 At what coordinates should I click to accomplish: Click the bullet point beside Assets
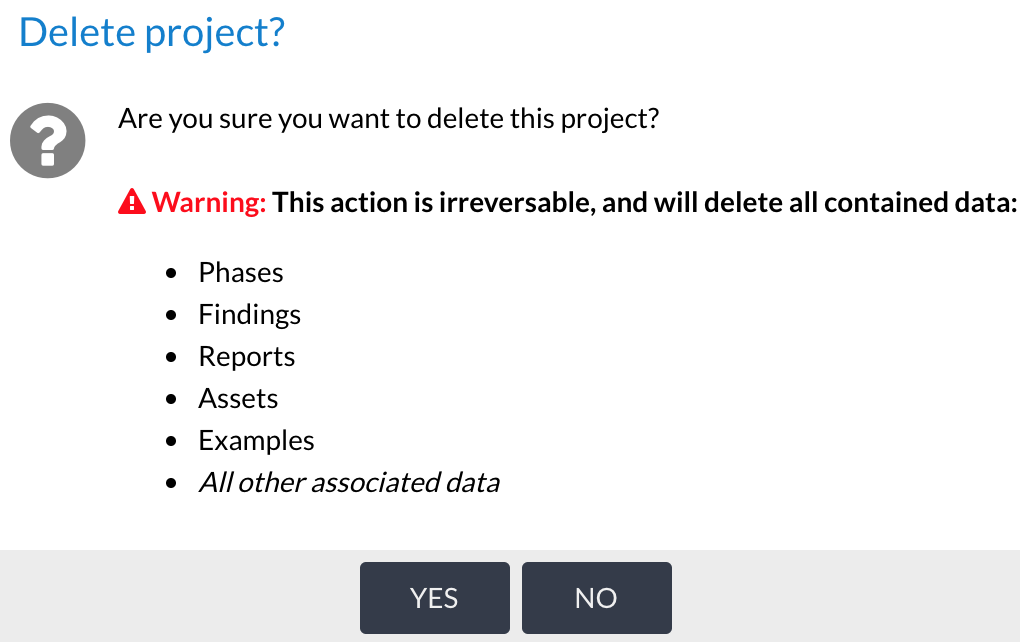coord(174,400)
